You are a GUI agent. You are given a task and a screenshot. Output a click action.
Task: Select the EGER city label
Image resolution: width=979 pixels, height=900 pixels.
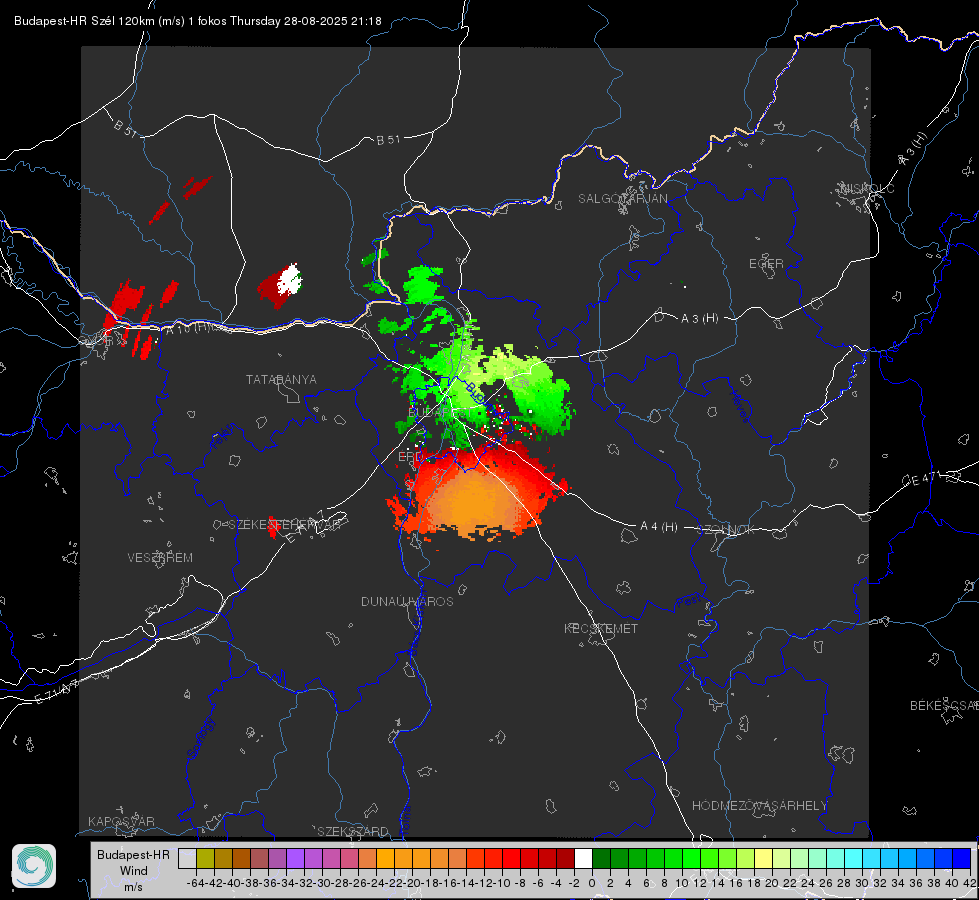tap(766, 264)
